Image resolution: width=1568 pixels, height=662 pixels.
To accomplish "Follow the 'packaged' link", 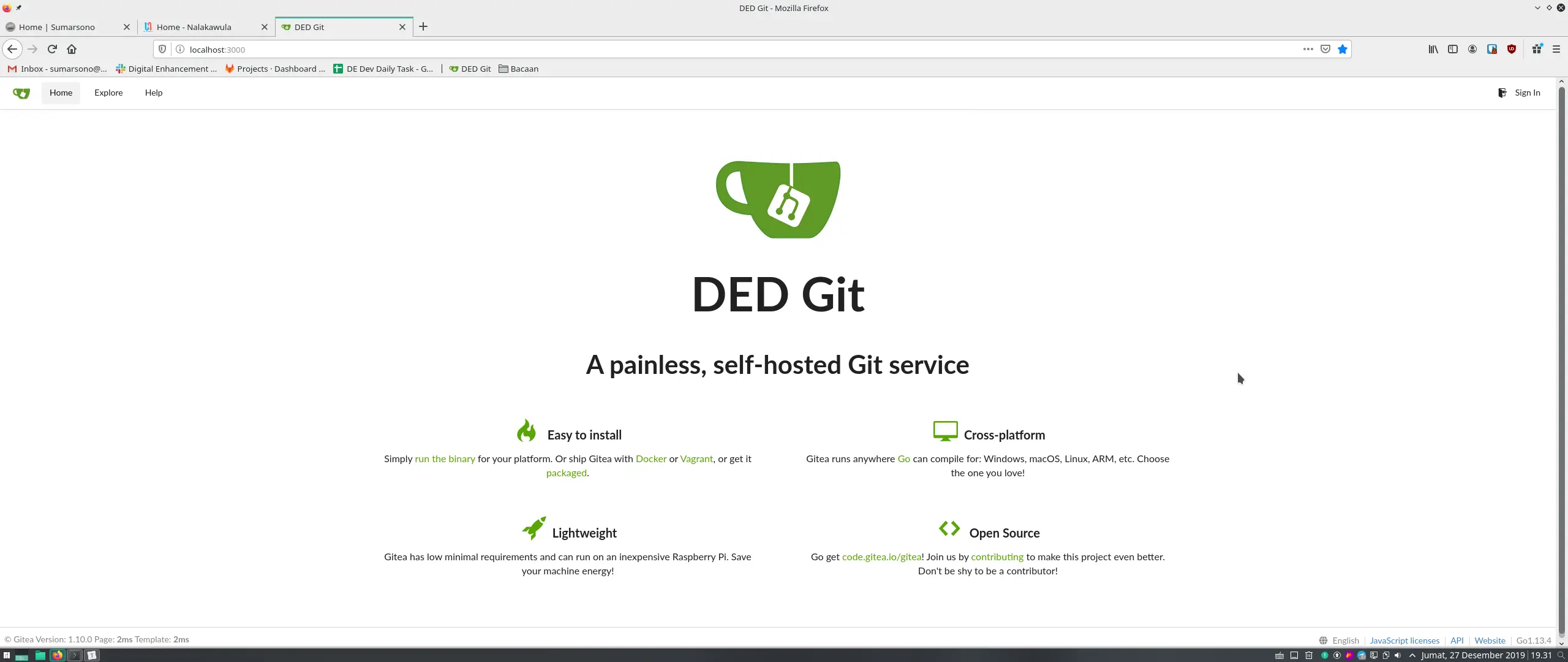I will pos(566,473).
